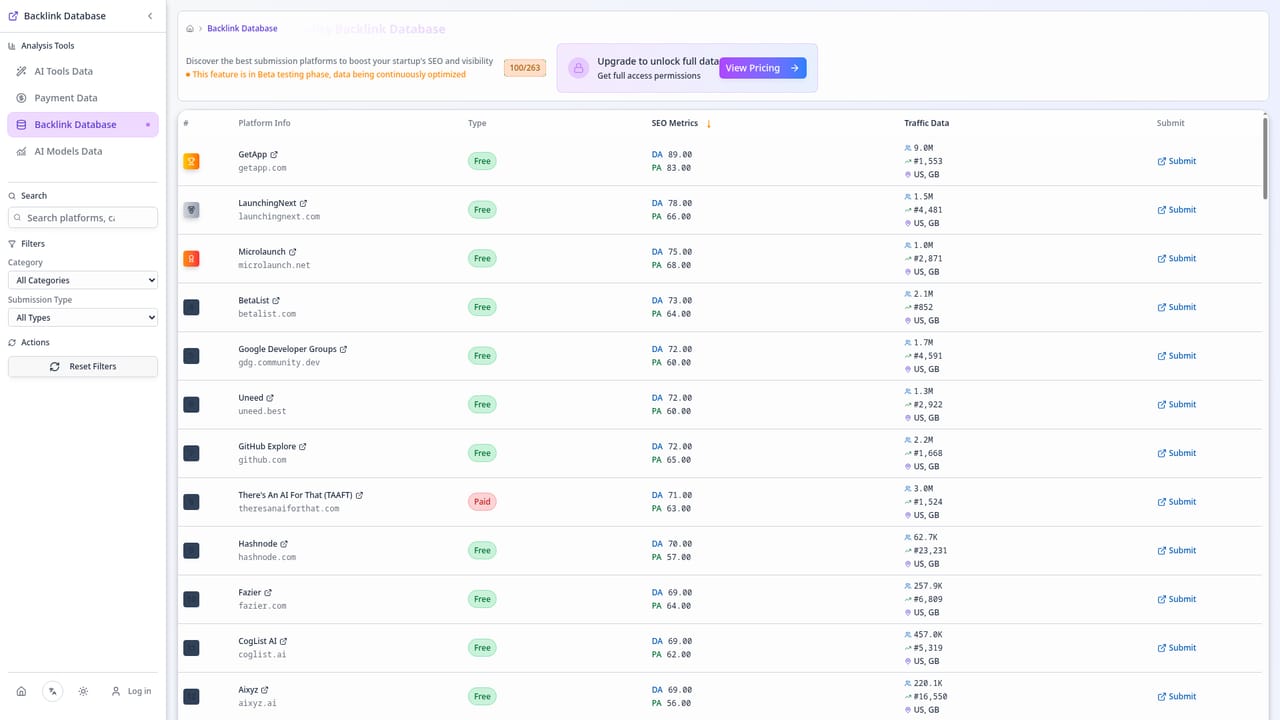This screenshot has height=720, width=1280.
Task: Sort by SEO Metrics column header
Action: pyautogui.click(x=681, y=123)
